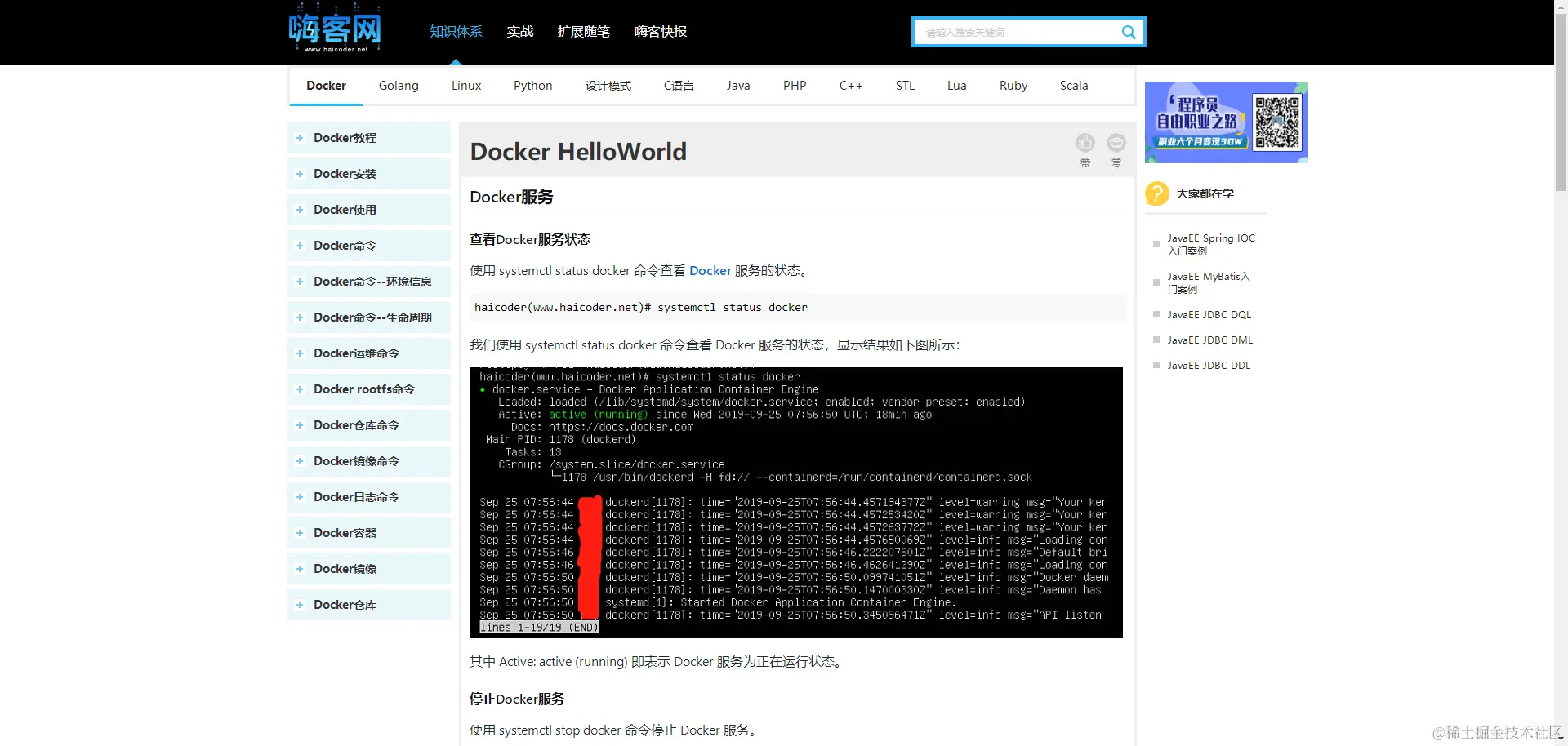Screen dimensions: 1568x746
Task: Switch to the Lua tab
Action: 956,86
